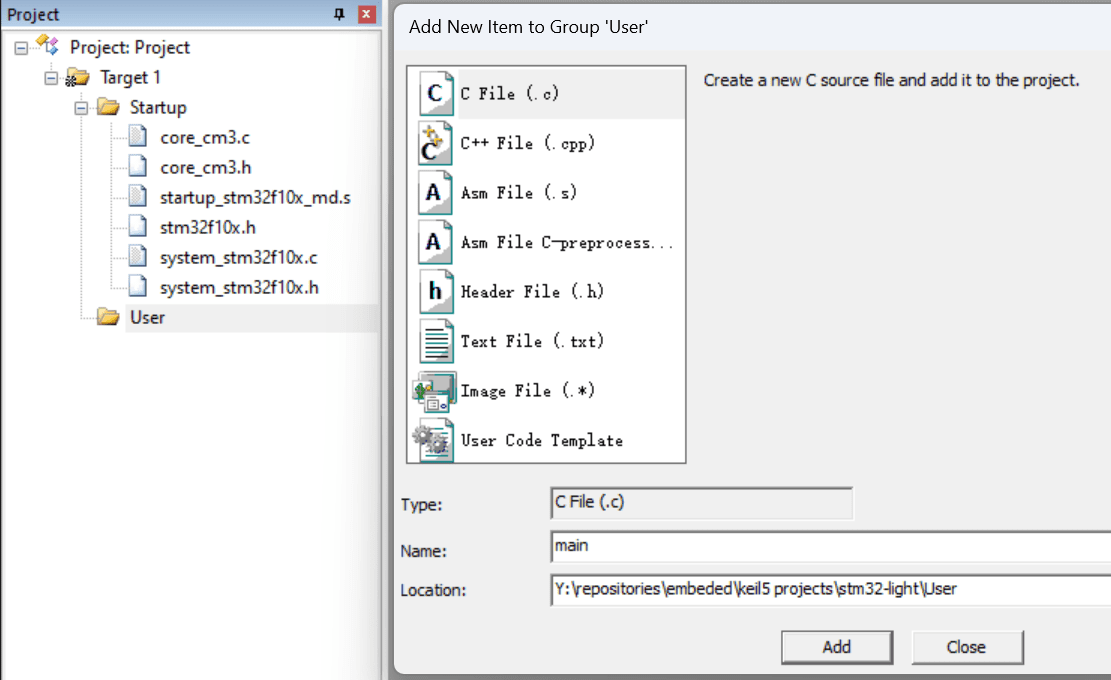Image resolution: width=1111 pixels, height=680 pixels.
Task: Choose the Text File (.txt) icon
Action: pos(436,341)
